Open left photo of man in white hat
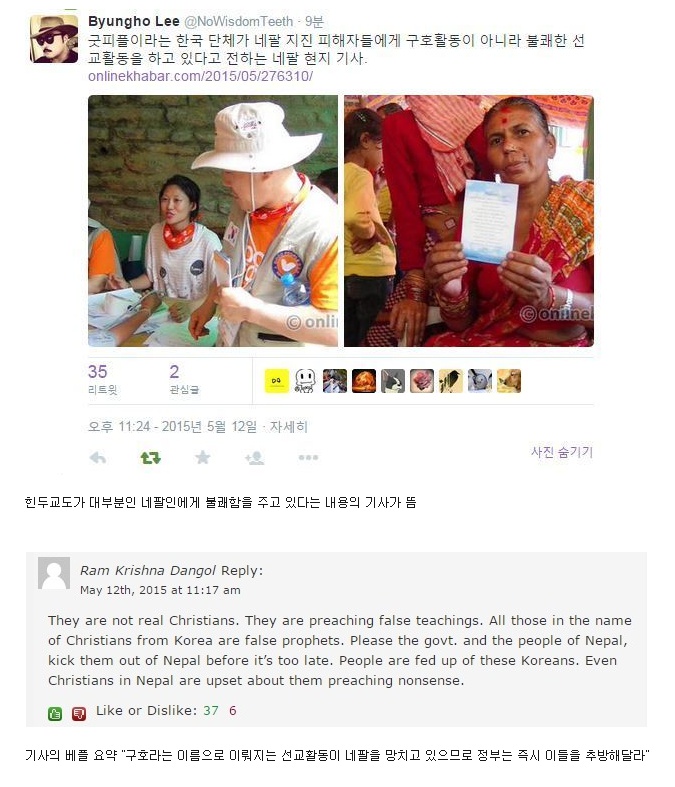Image resolution: width=675 pixels, height=787 pixels. (x=213, y=221)
